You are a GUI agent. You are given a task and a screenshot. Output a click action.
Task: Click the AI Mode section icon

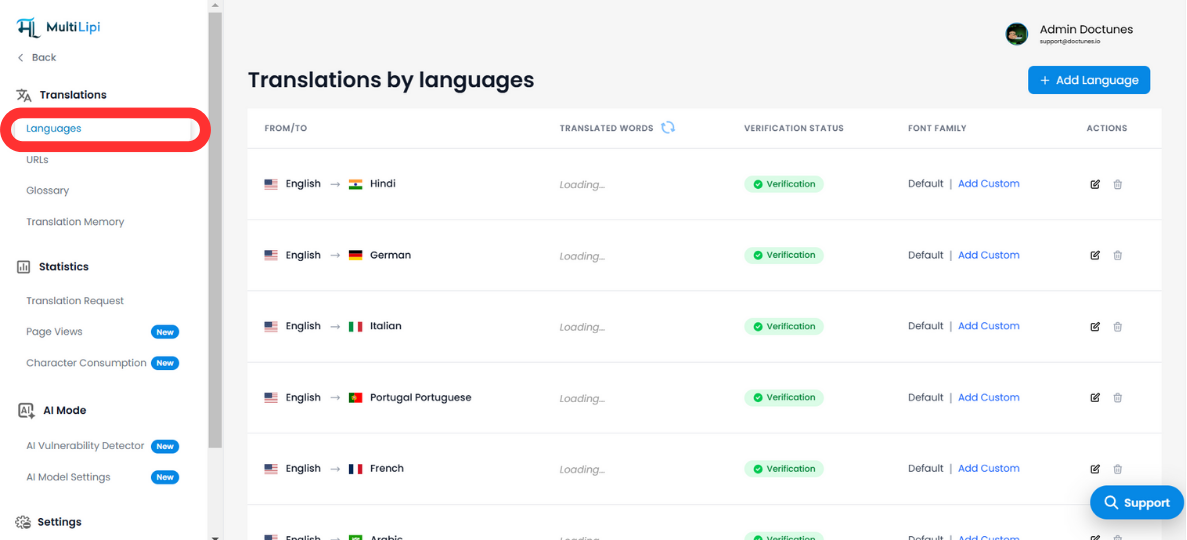(x=26, y=410)
